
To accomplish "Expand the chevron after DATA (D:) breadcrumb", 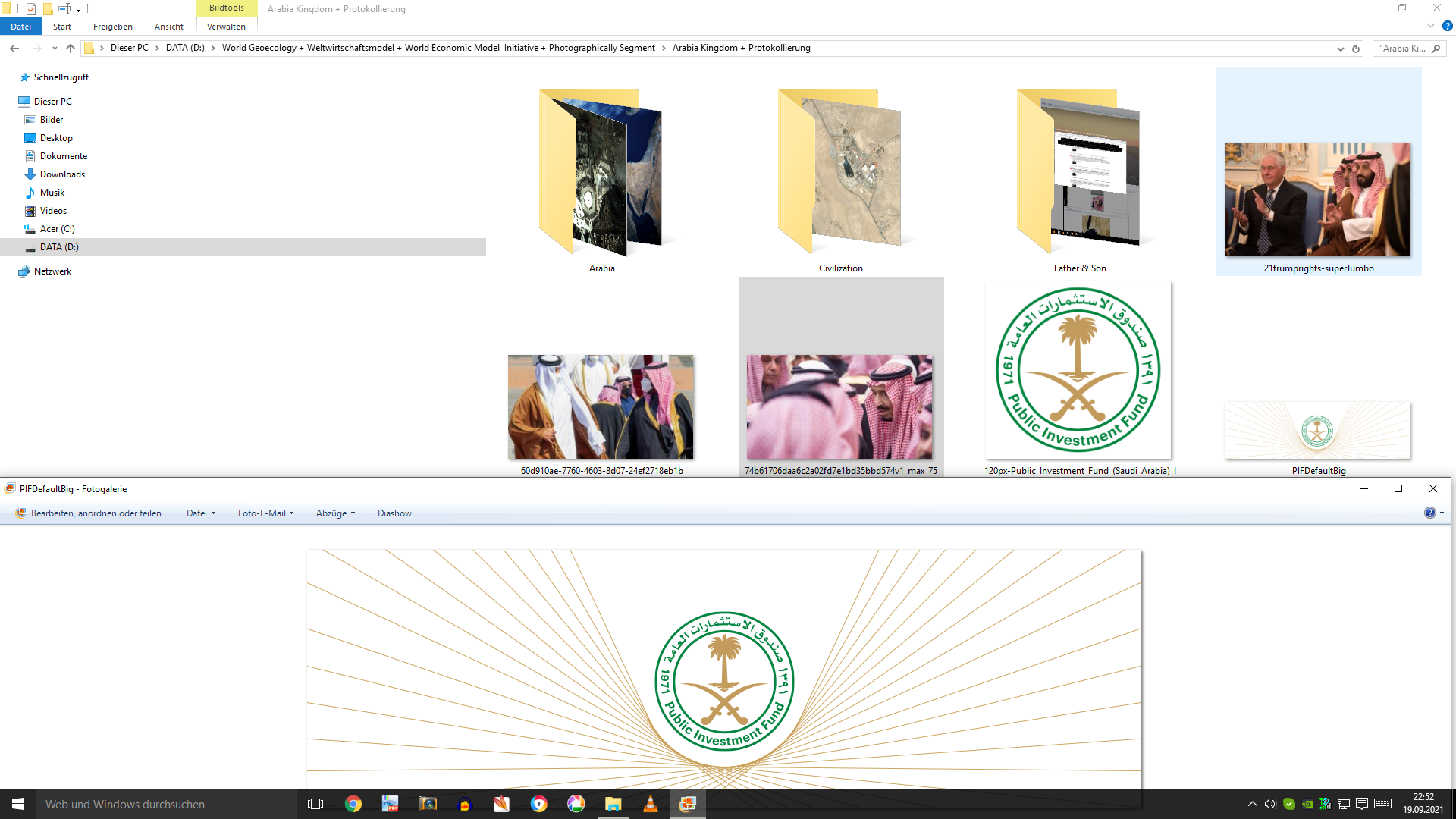I will click(213, 48).
